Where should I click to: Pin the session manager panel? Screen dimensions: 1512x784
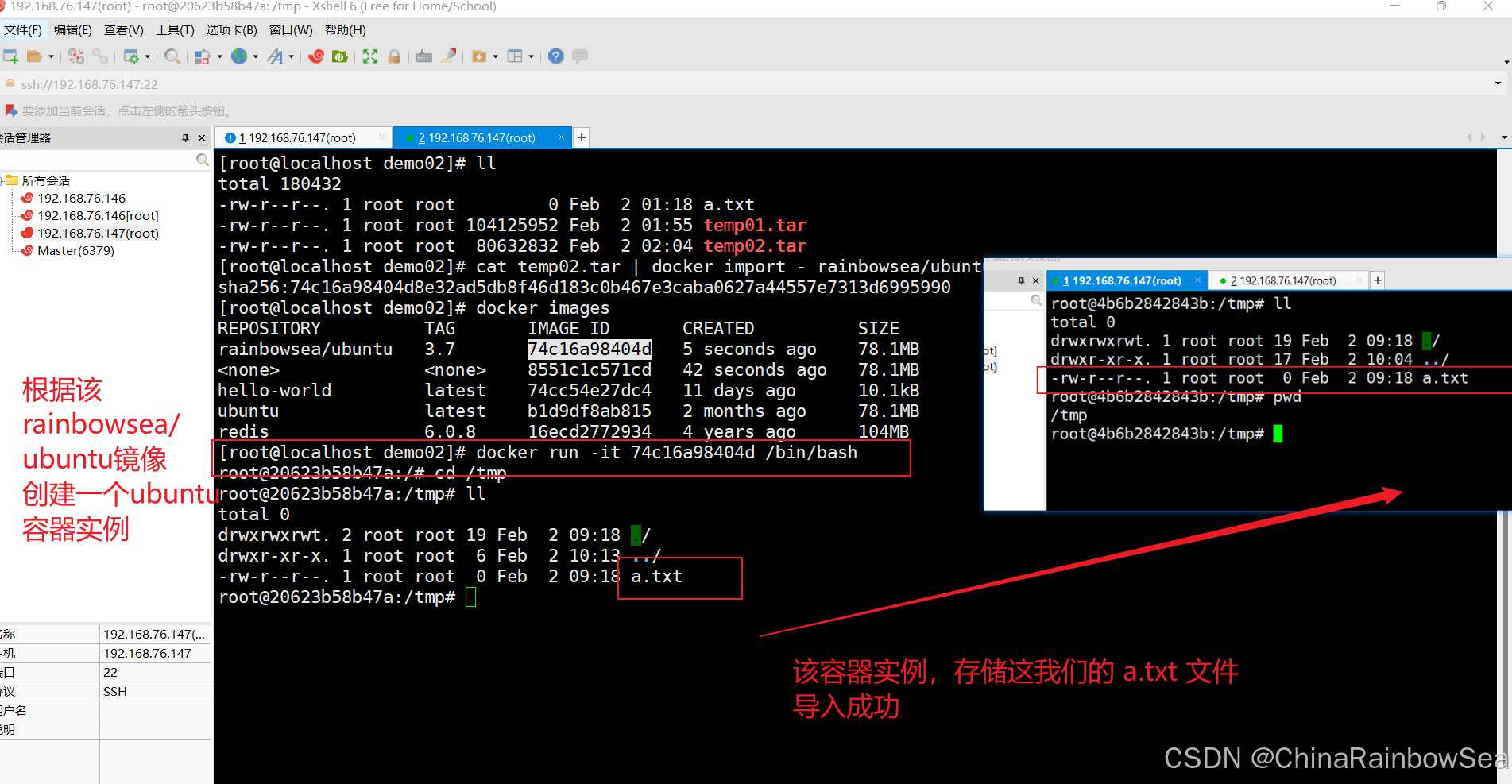(x=186, y=138)
